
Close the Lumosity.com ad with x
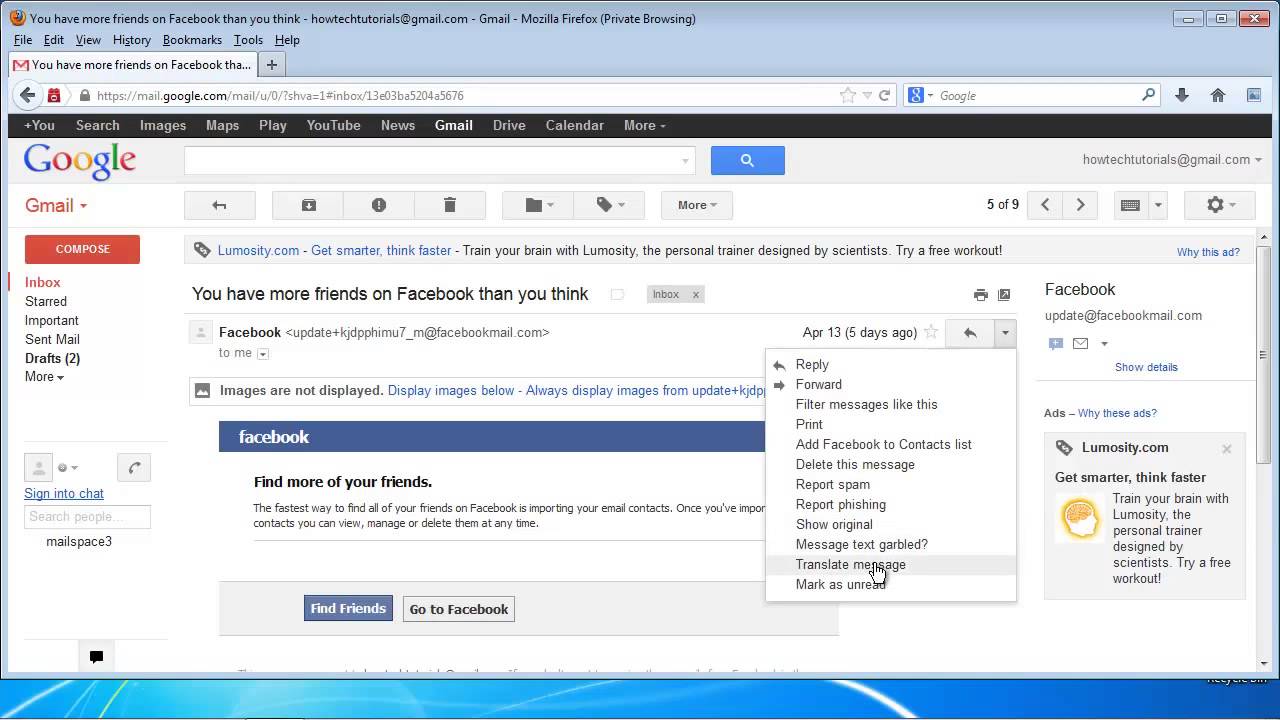1227,449
